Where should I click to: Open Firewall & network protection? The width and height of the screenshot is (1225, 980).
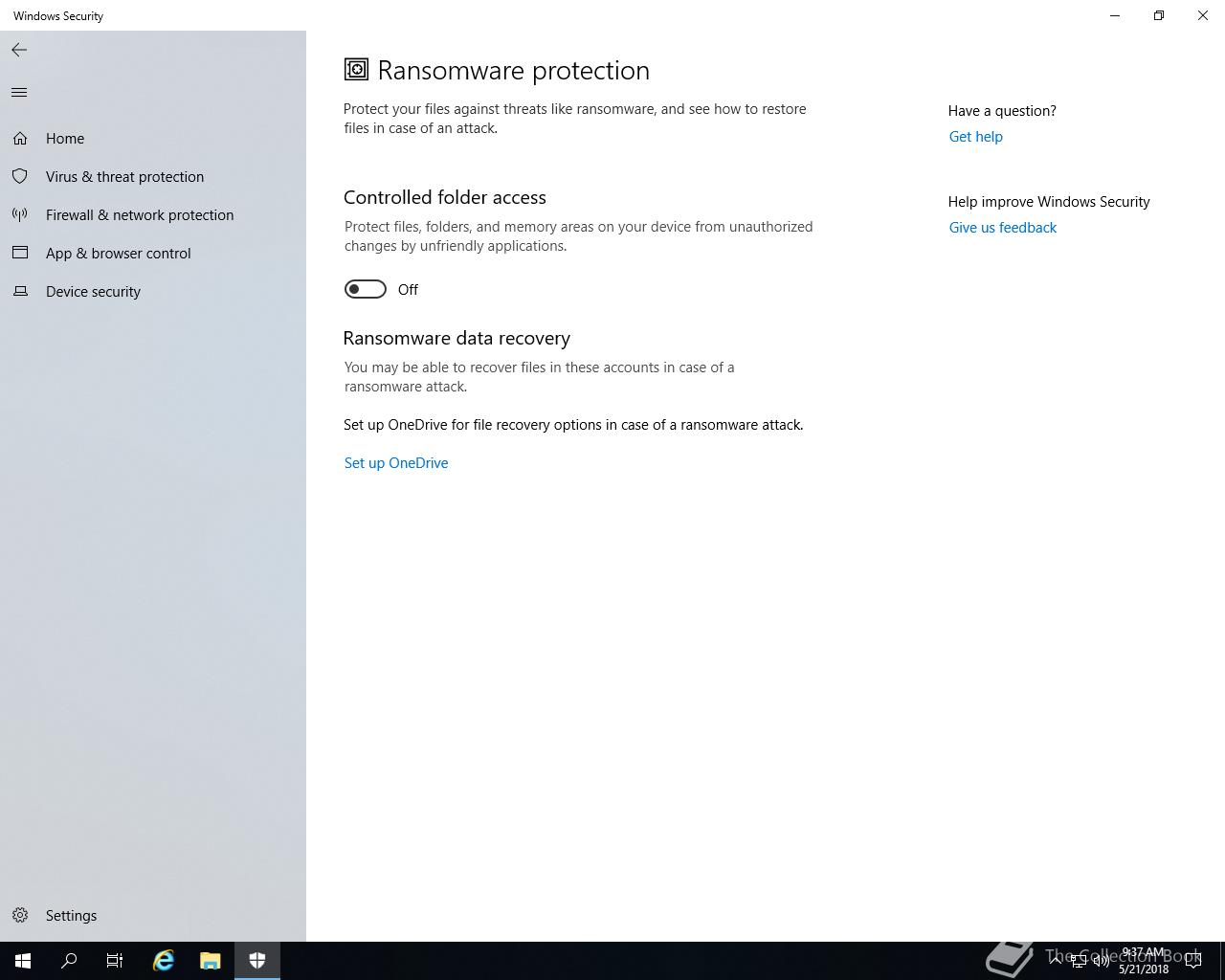[x=153, y=215]
